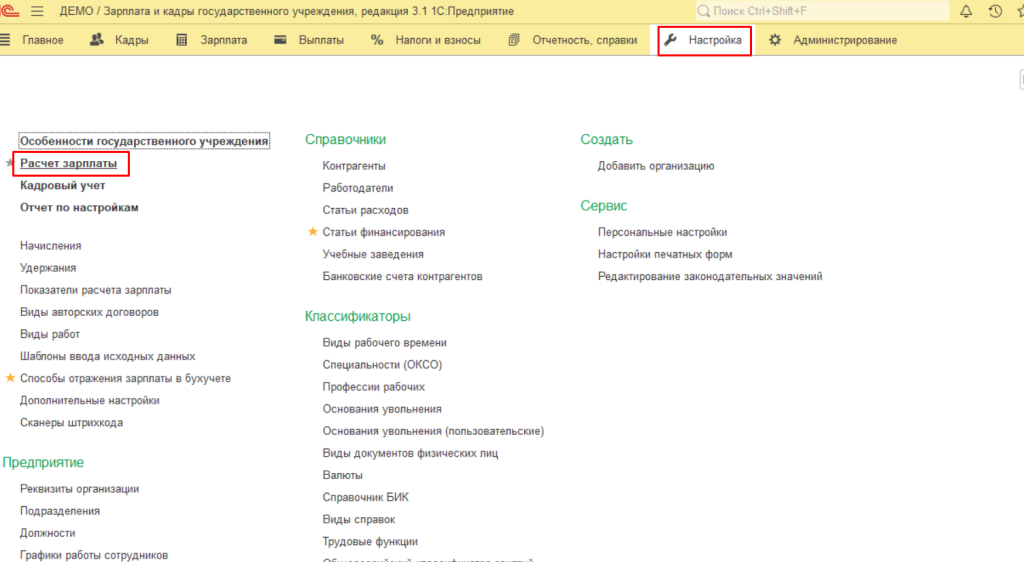Toggle favorite star for Статьи финансирования

pos(313,232)
